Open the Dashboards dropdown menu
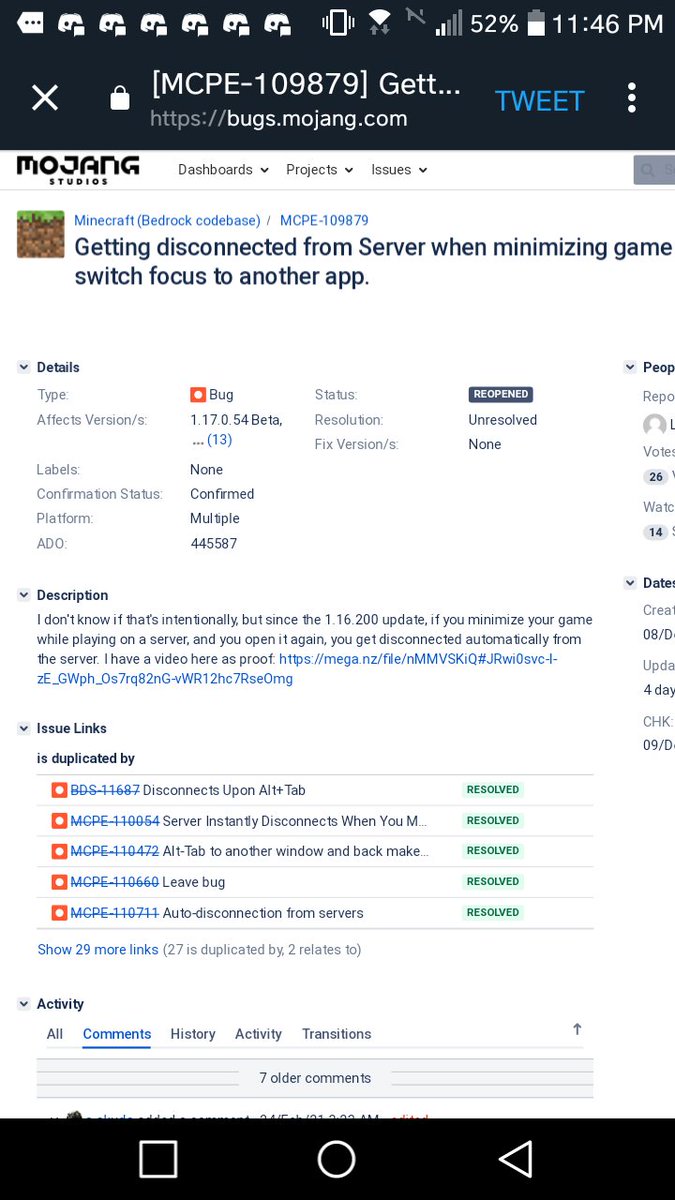This screenshot has height=1200, width=675. 223,170
